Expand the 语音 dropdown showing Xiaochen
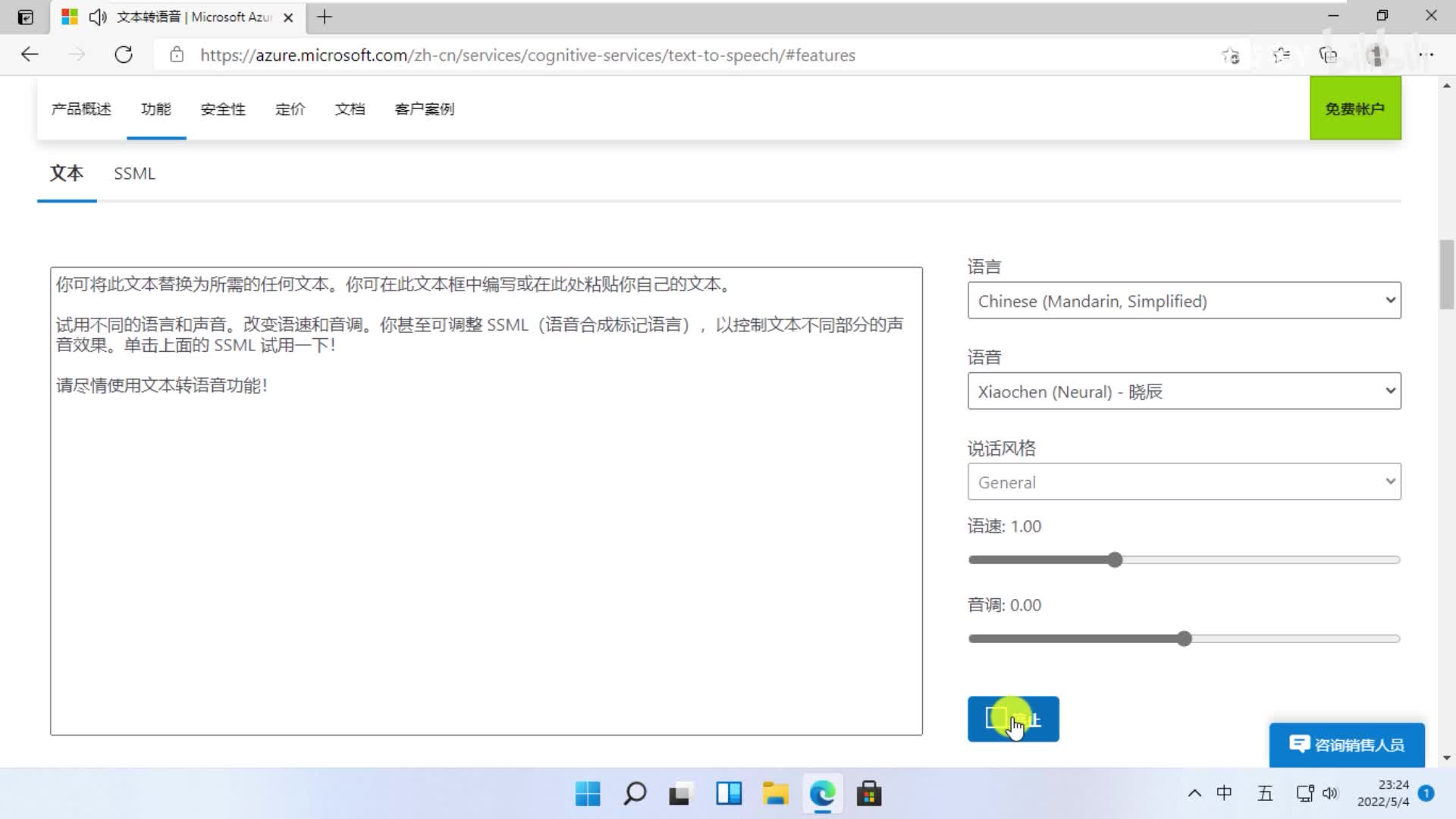 (1184, 391)
